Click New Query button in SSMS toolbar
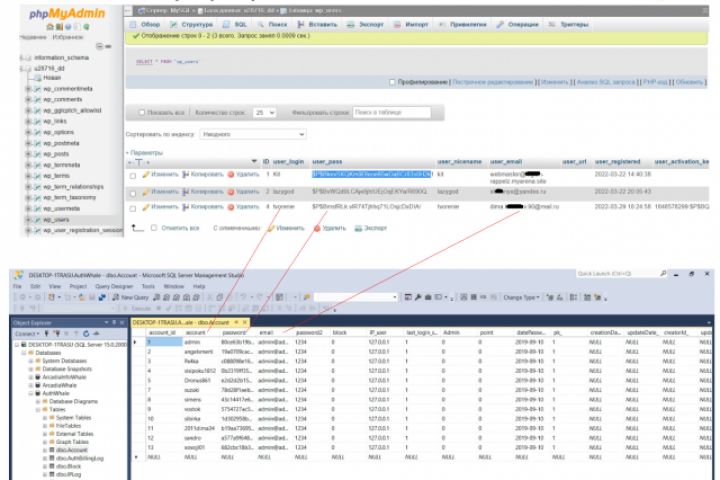This screenshot has width=720, height=480. 130,297
